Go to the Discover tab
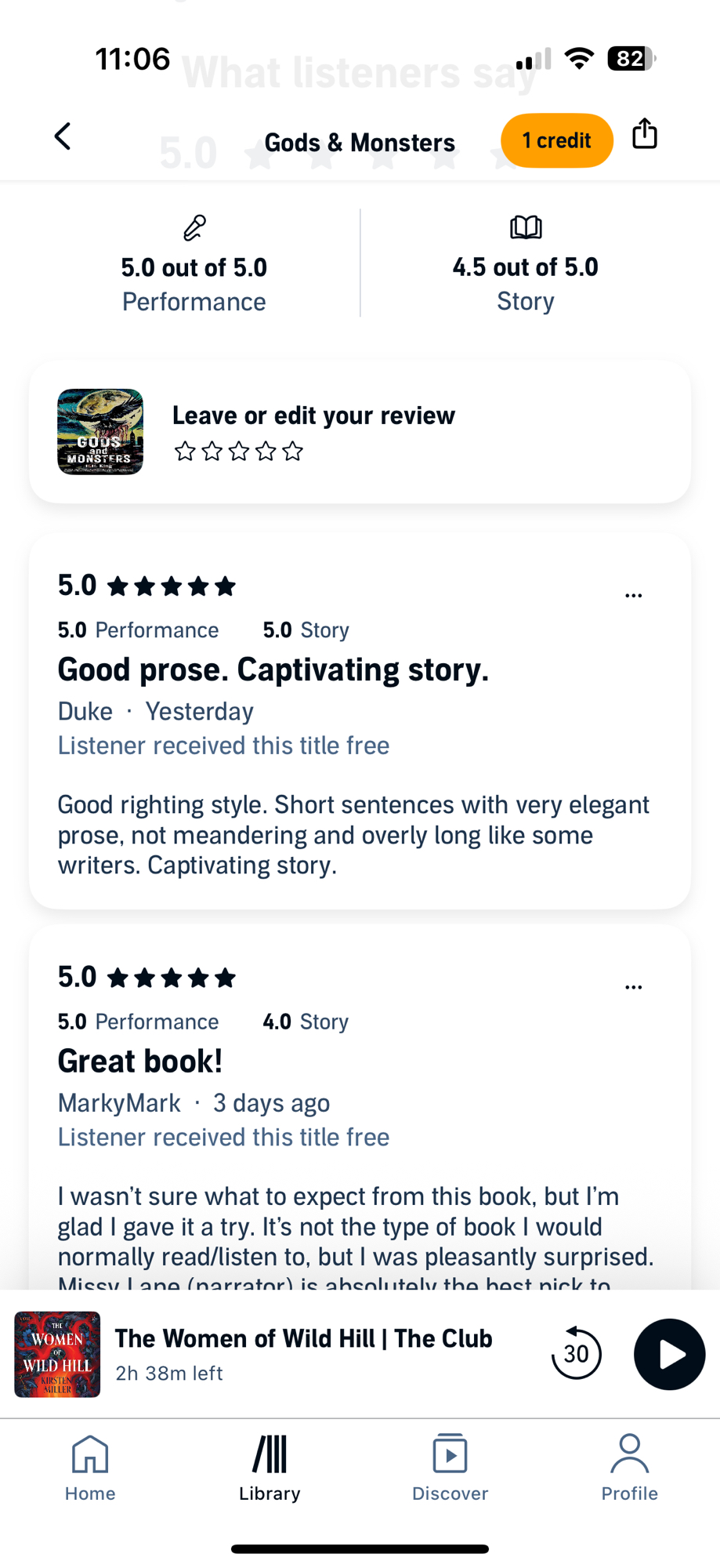 pos(450,1468)
